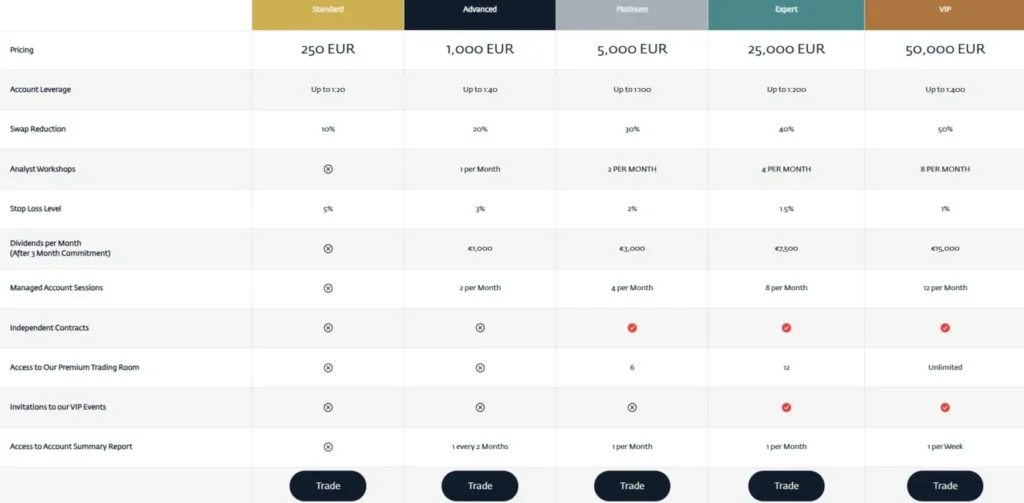Click the 25,000 EUR price for Expert
This screenshot has height=503, width=1024.
(786, 49)
